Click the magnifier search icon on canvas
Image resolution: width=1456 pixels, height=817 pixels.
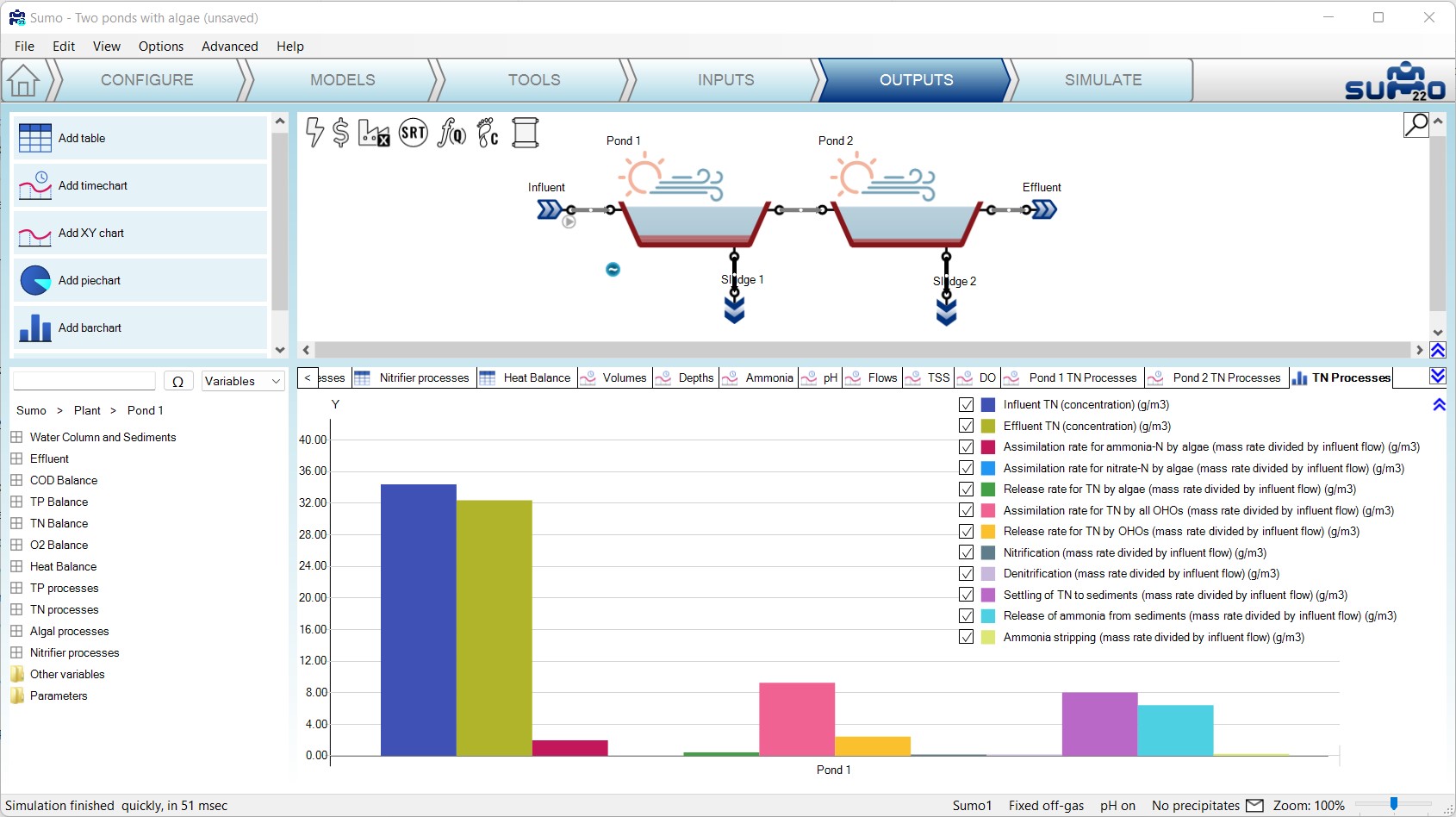click(x=1416, y=125)
